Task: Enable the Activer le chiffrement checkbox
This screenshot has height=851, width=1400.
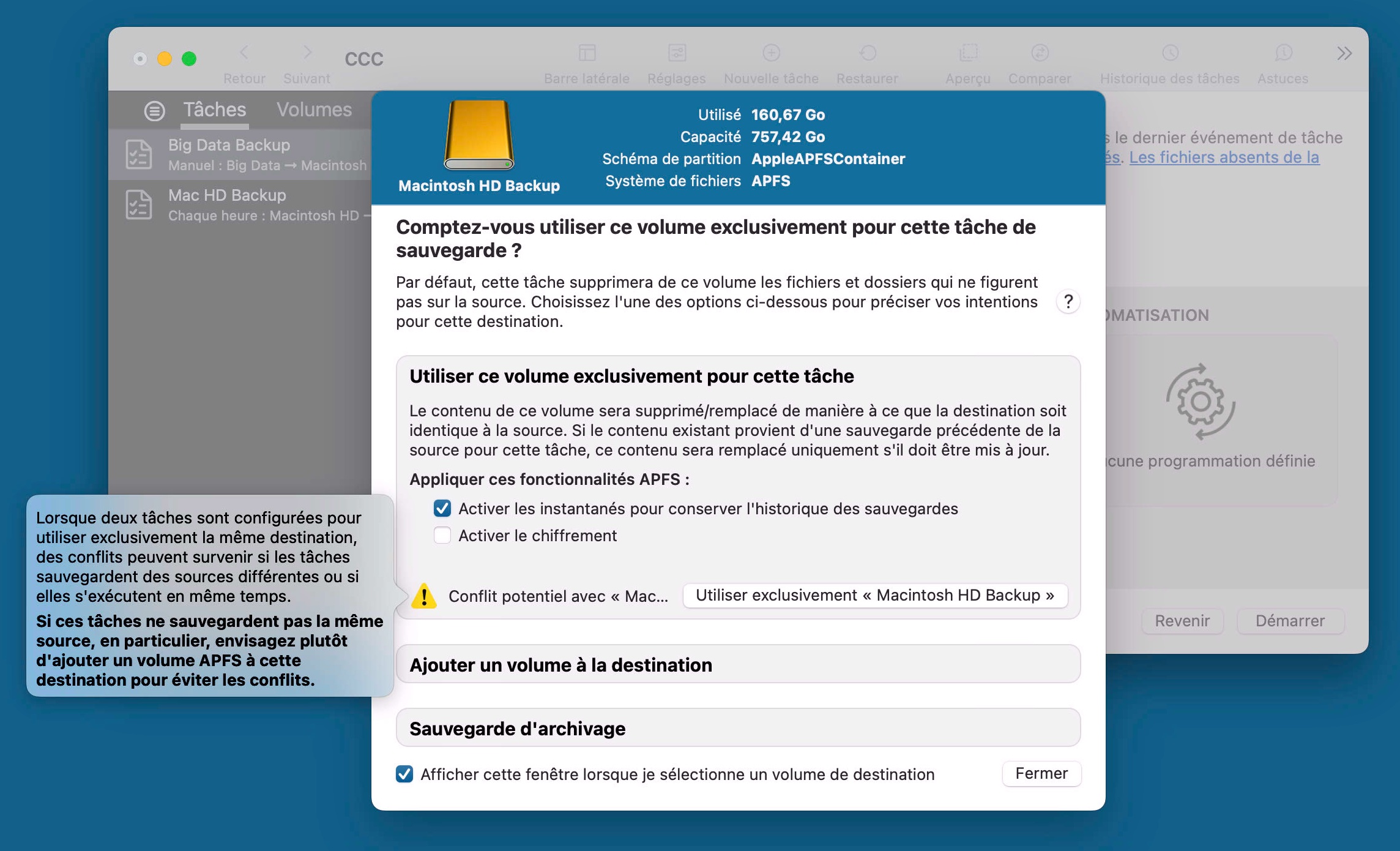Action: (442, 535)
